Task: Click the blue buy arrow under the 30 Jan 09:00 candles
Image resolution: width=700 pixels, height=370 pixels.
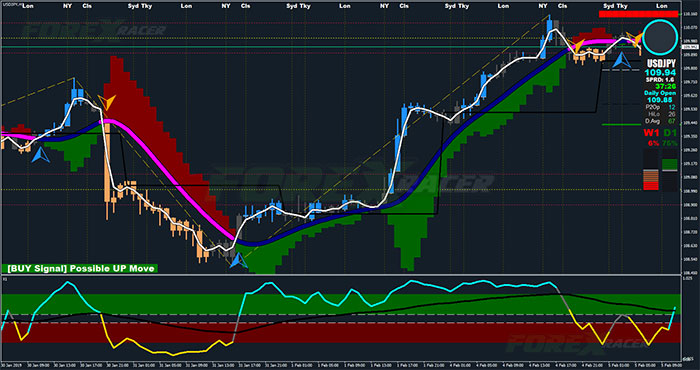Action: tap(41, 154)
